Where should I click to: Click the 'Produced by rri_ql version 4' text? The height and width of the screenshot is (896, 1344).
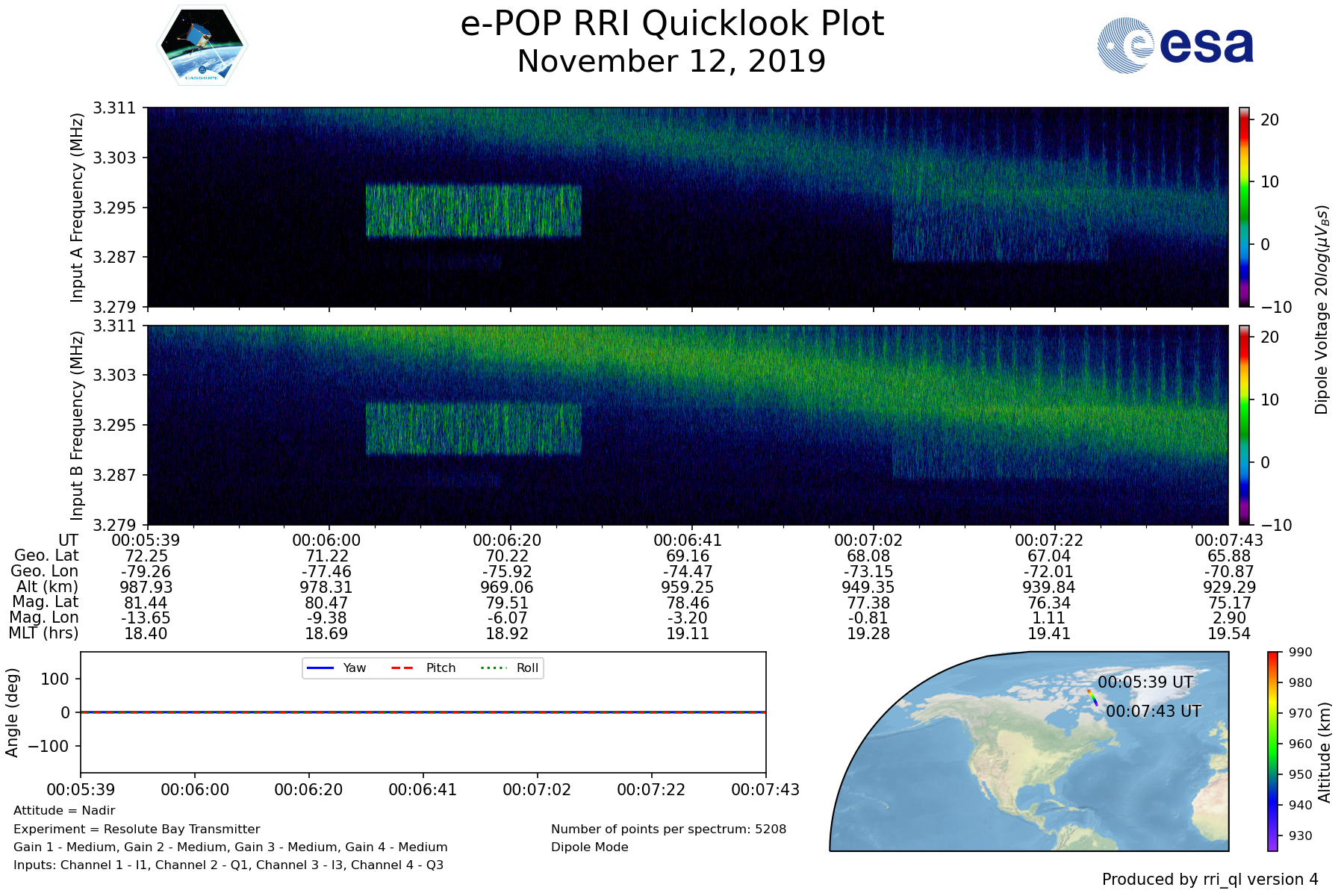coord(1210,880)
